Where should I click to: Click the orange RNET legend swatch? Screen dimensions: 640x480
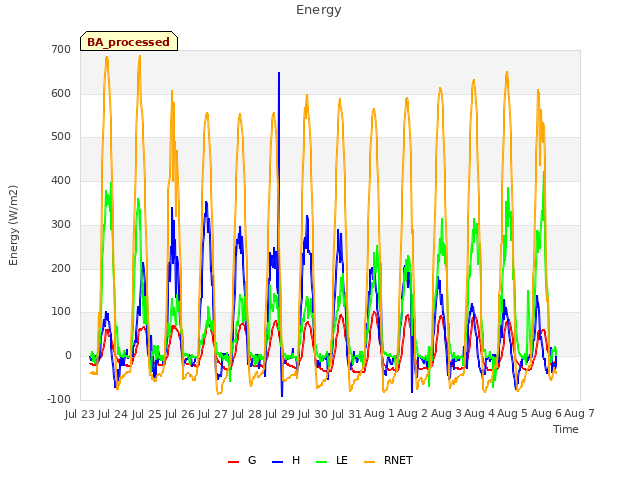click(x=369, y=462)
